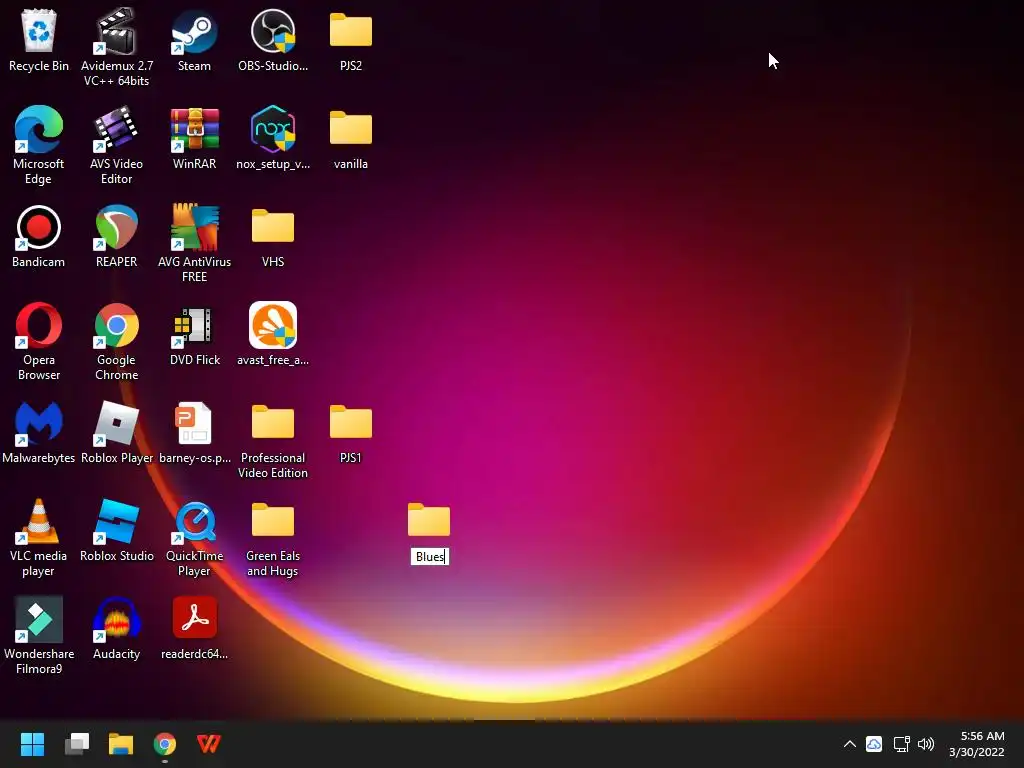
Task: Select the Wondershare Filmora9 shortcut
Action: (39, 619)
